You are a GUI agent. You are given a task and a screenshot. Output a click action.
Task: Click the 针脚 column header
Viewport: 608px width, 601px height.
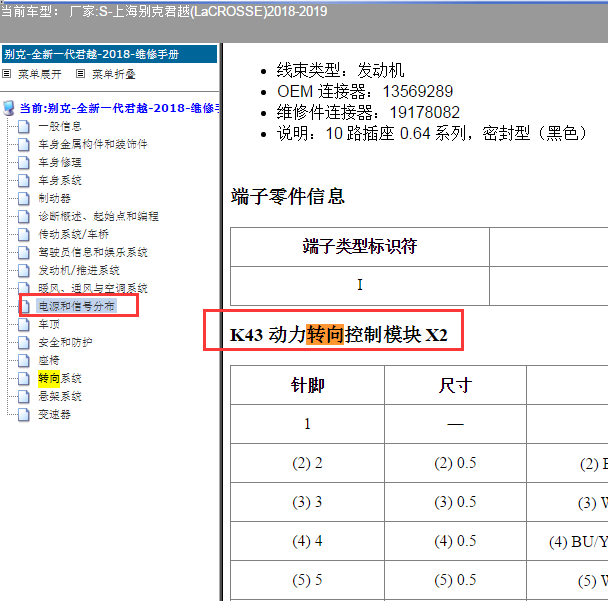(x=307, y=385)
